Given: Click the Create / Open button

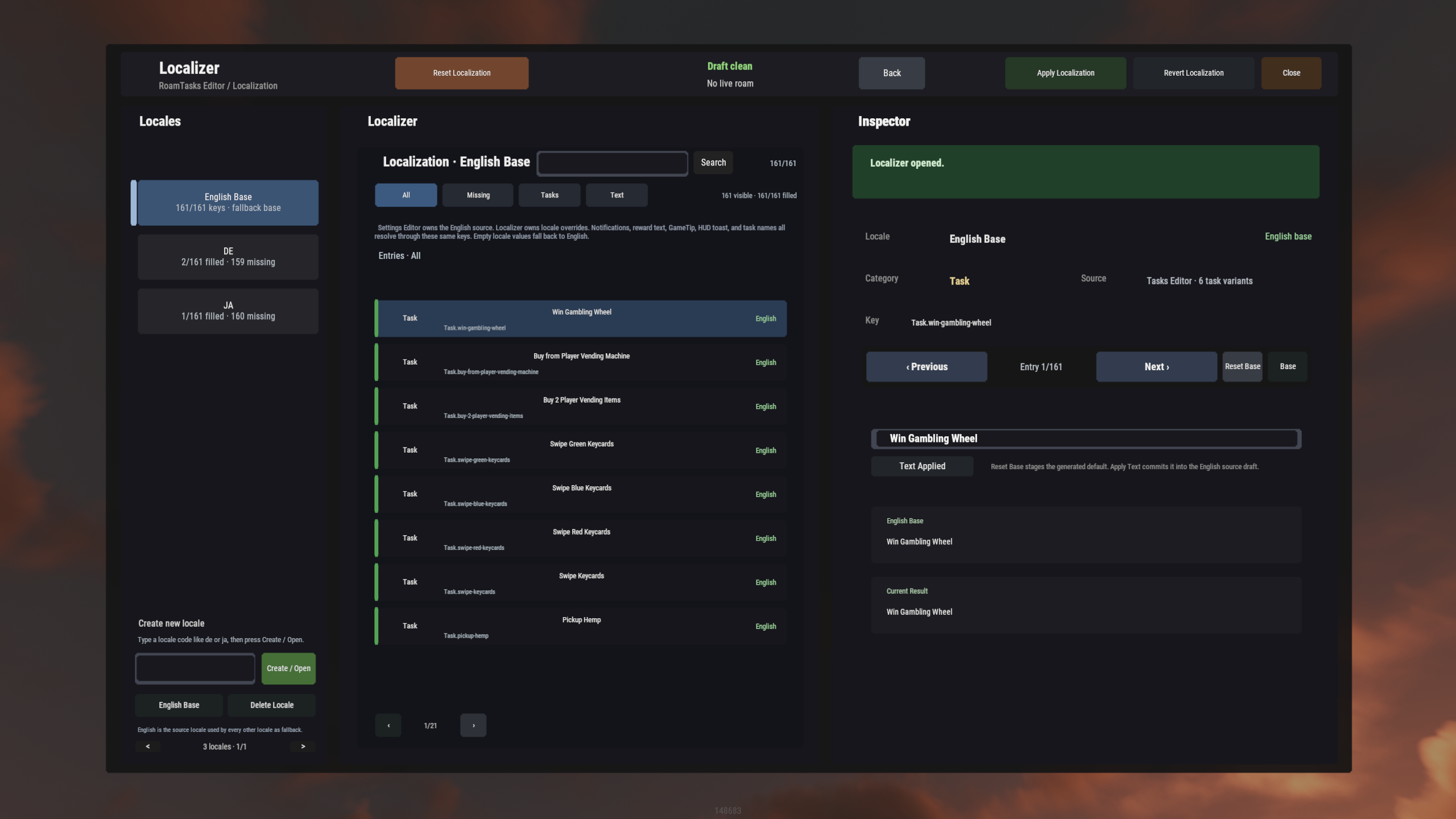Looking at the screenshot, I should point(288,668).
